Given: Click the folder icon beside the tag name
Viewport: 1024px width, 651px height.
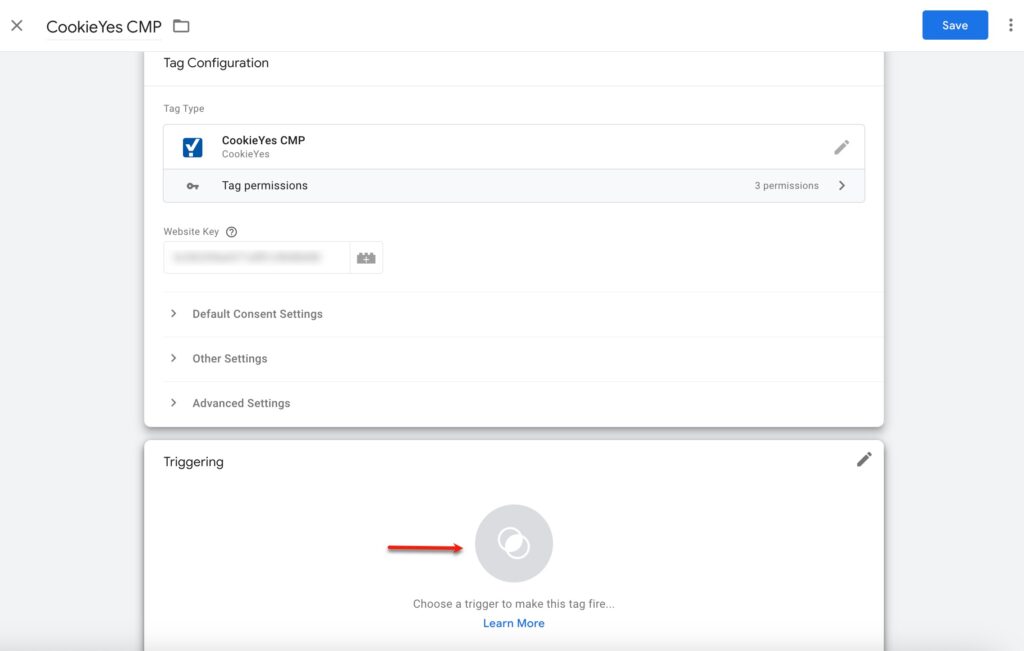Looking at the screenshot, I should click(181, 26).
